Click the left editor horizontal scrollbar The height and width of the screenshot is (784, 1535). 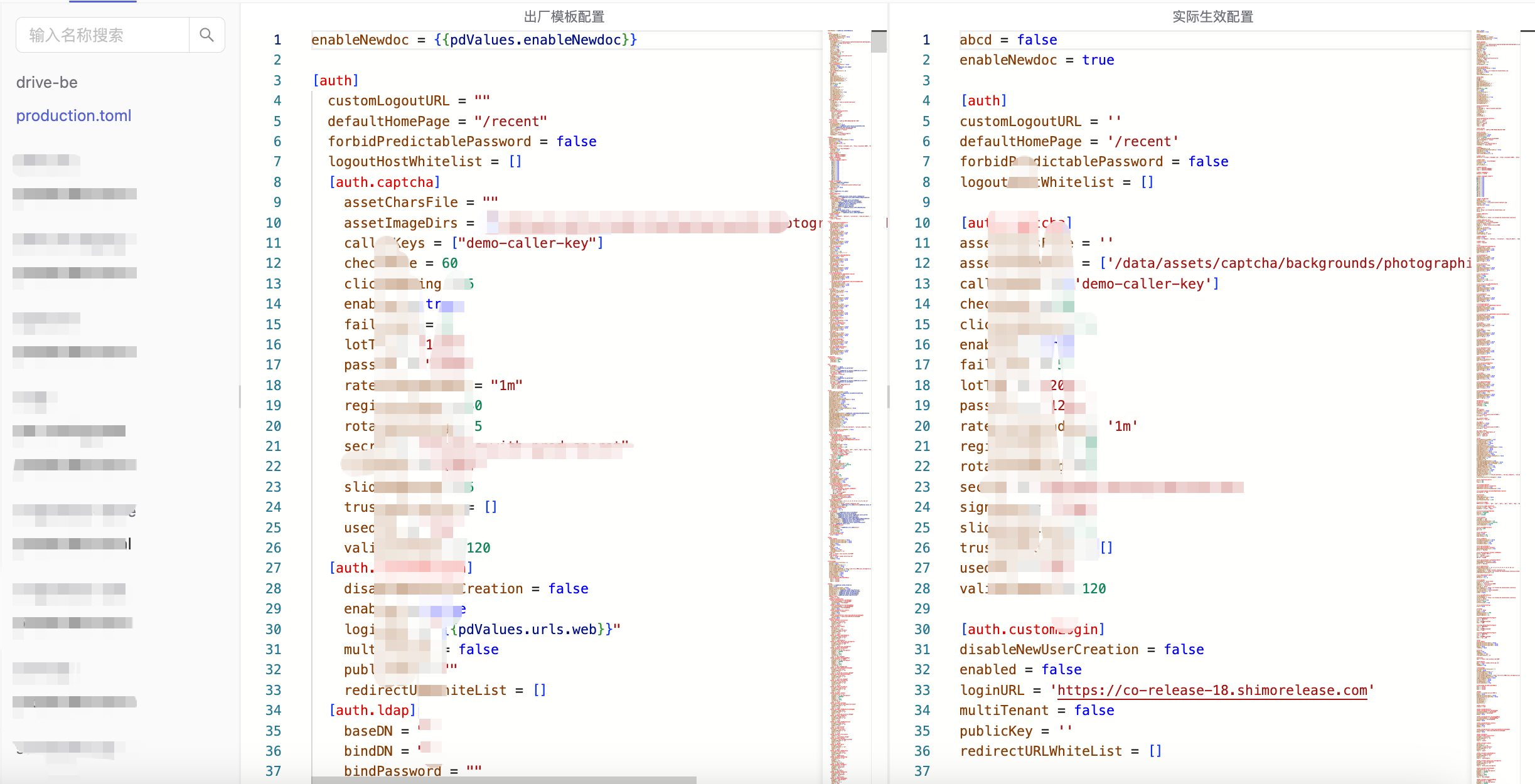tap(504, 780)
